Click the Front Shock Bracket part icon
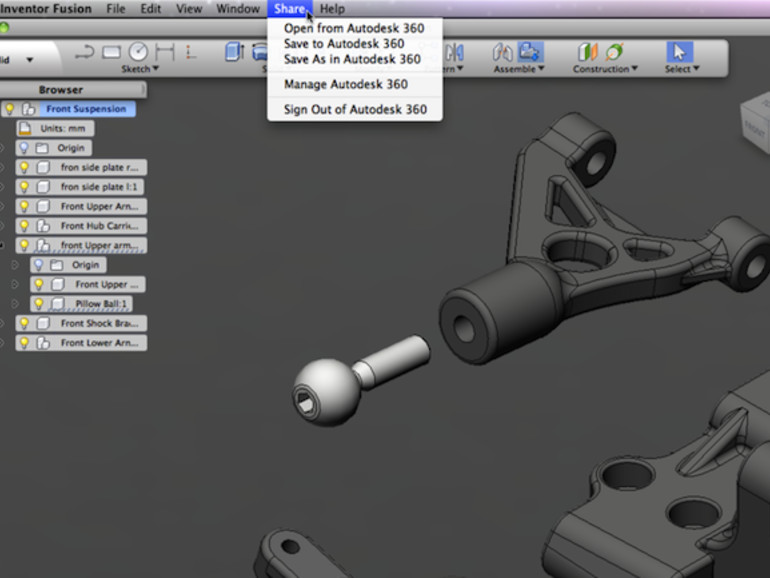Image resolution: width=770 pixels, height=578 pixels. coord(43,323)
